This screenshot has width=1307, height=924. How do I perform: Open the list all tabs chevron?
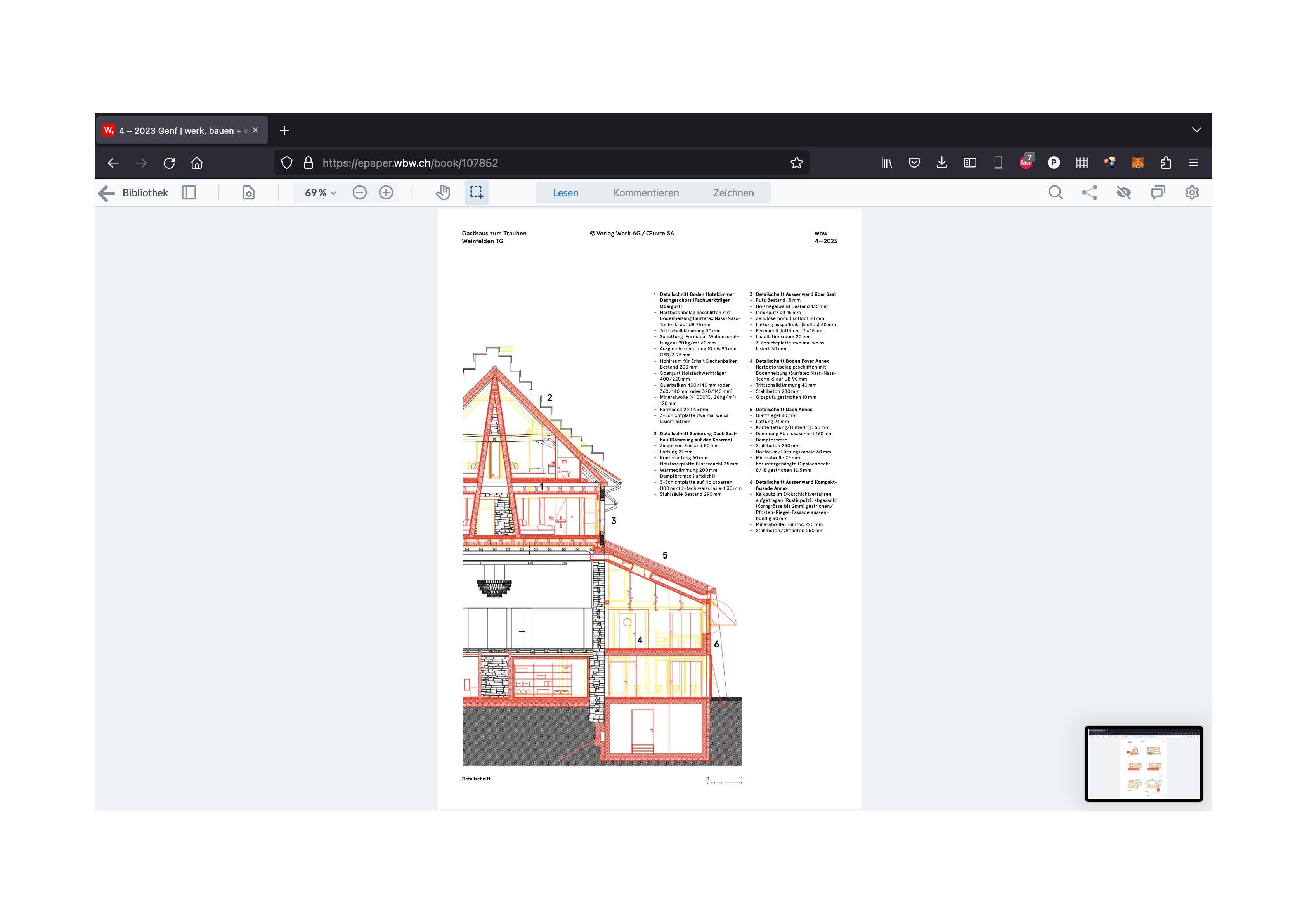click(1196, 130)
